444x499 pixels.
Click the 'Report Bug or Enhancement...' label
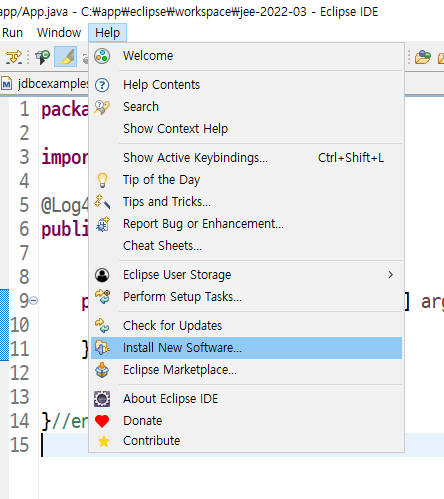(203, 224)
